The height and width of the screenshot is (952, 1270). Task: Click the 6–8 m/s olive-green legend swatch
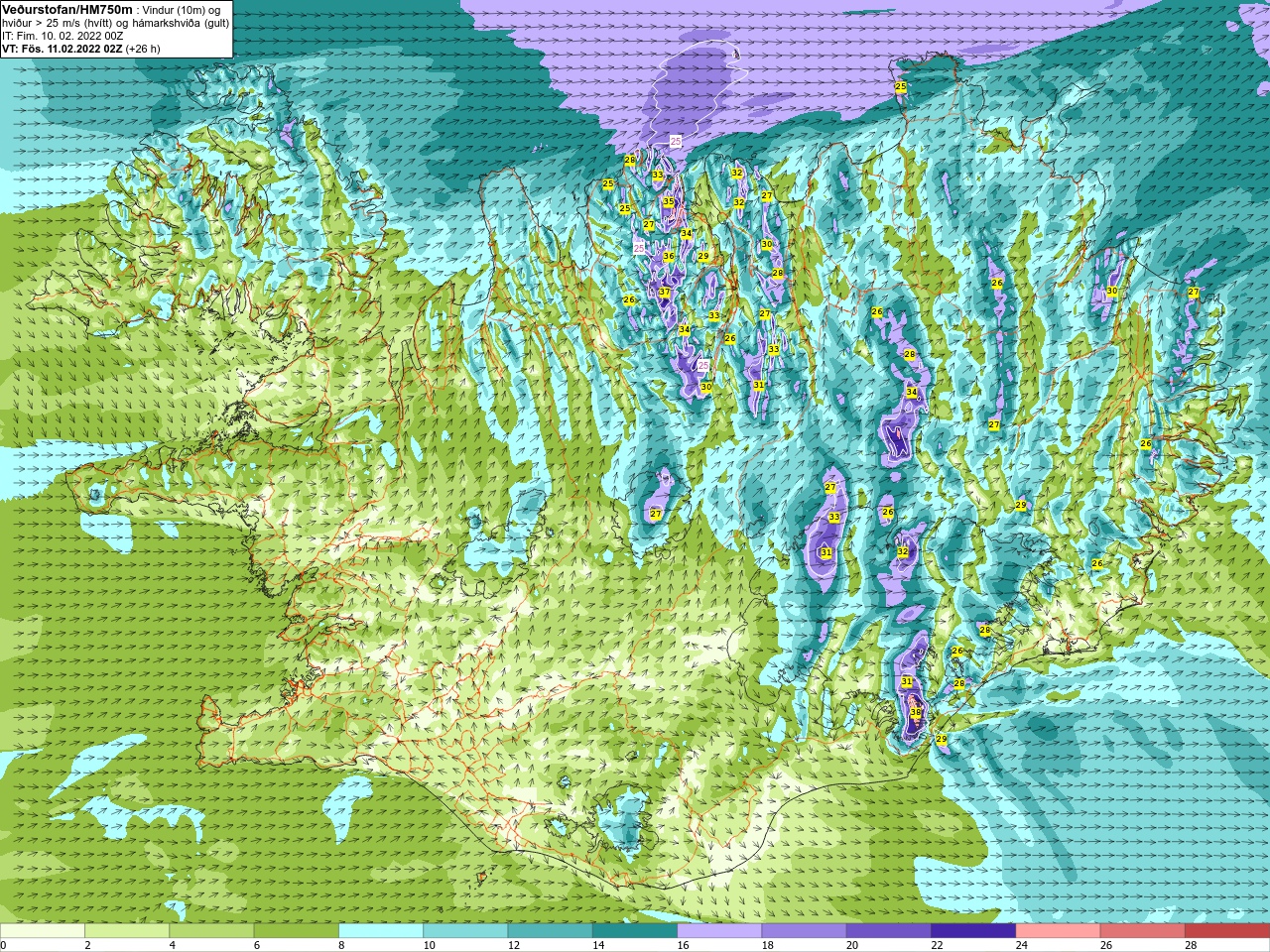tap(296, 931)
